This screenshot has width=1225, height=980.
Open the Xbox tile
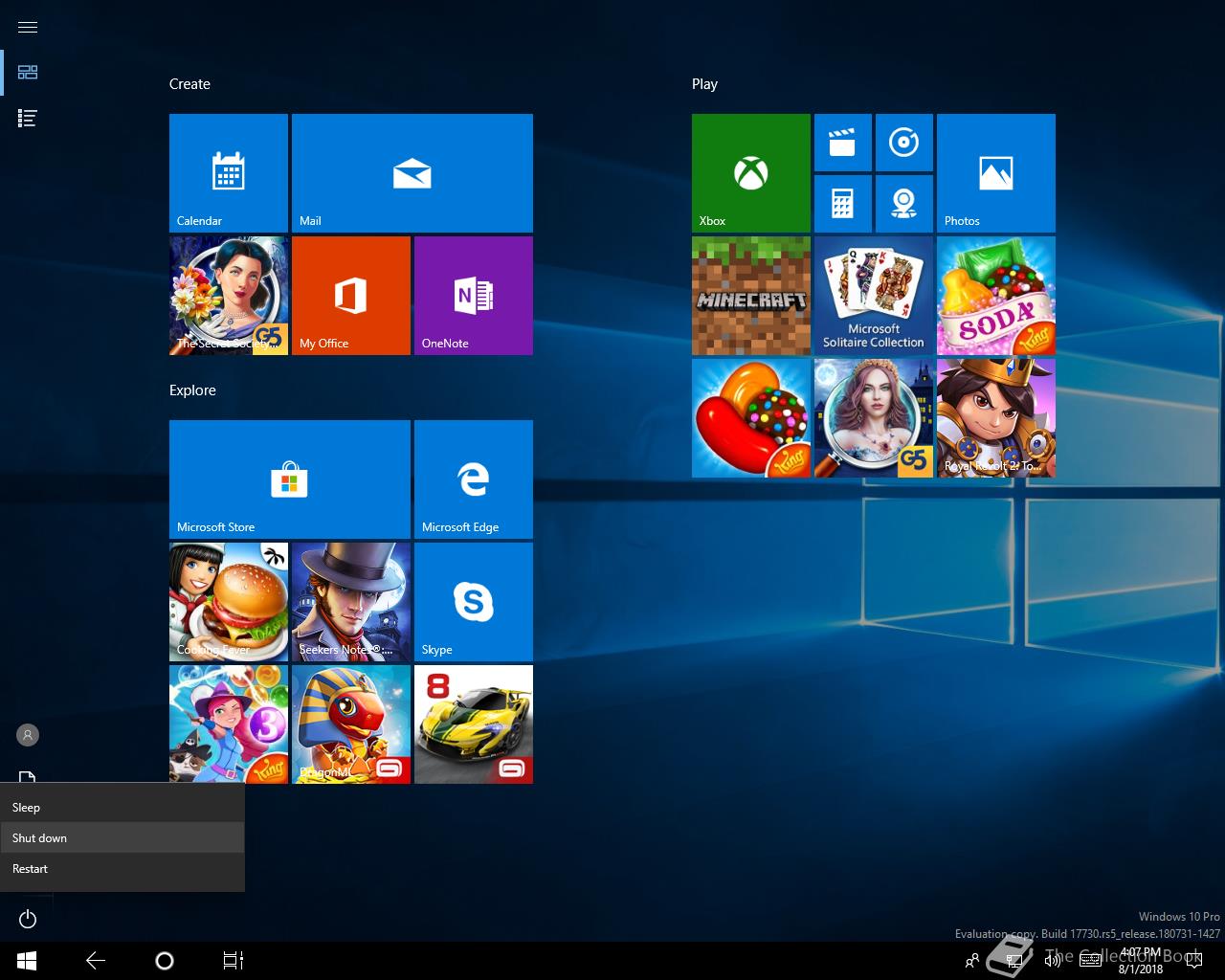point(750,172)
